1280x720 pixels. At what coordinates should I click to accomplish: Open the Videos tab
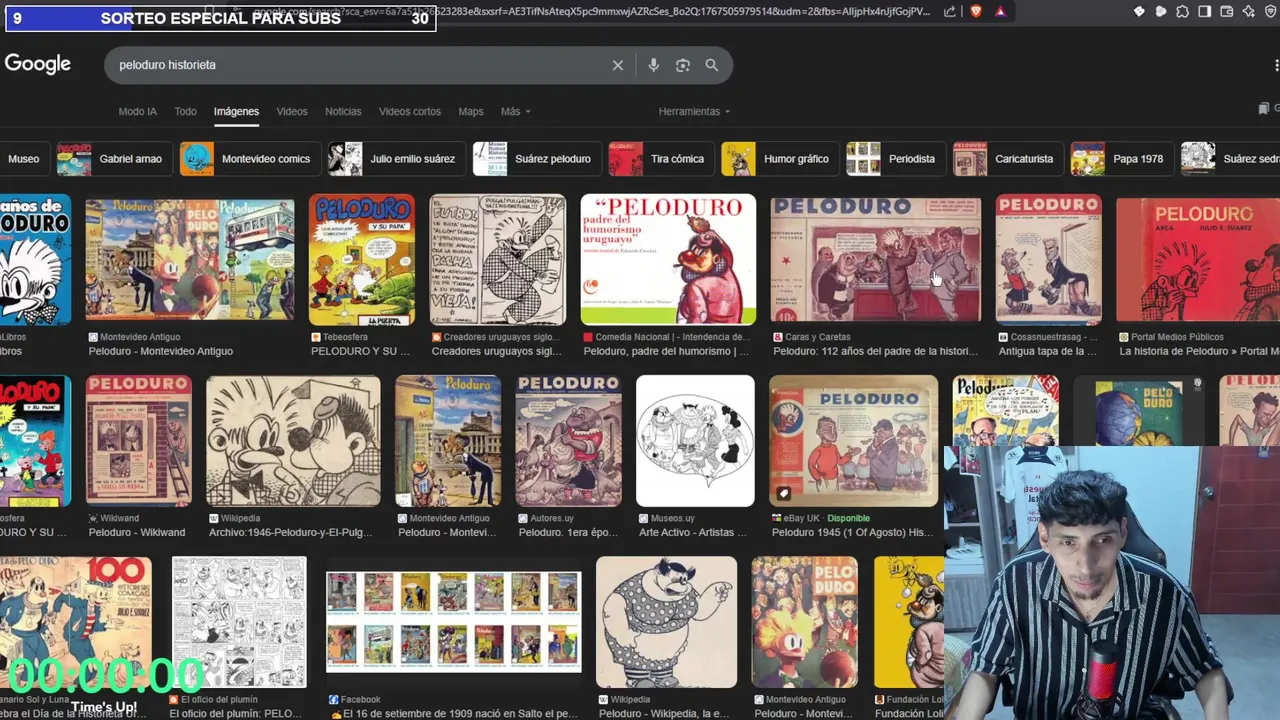tap(292, 111)
